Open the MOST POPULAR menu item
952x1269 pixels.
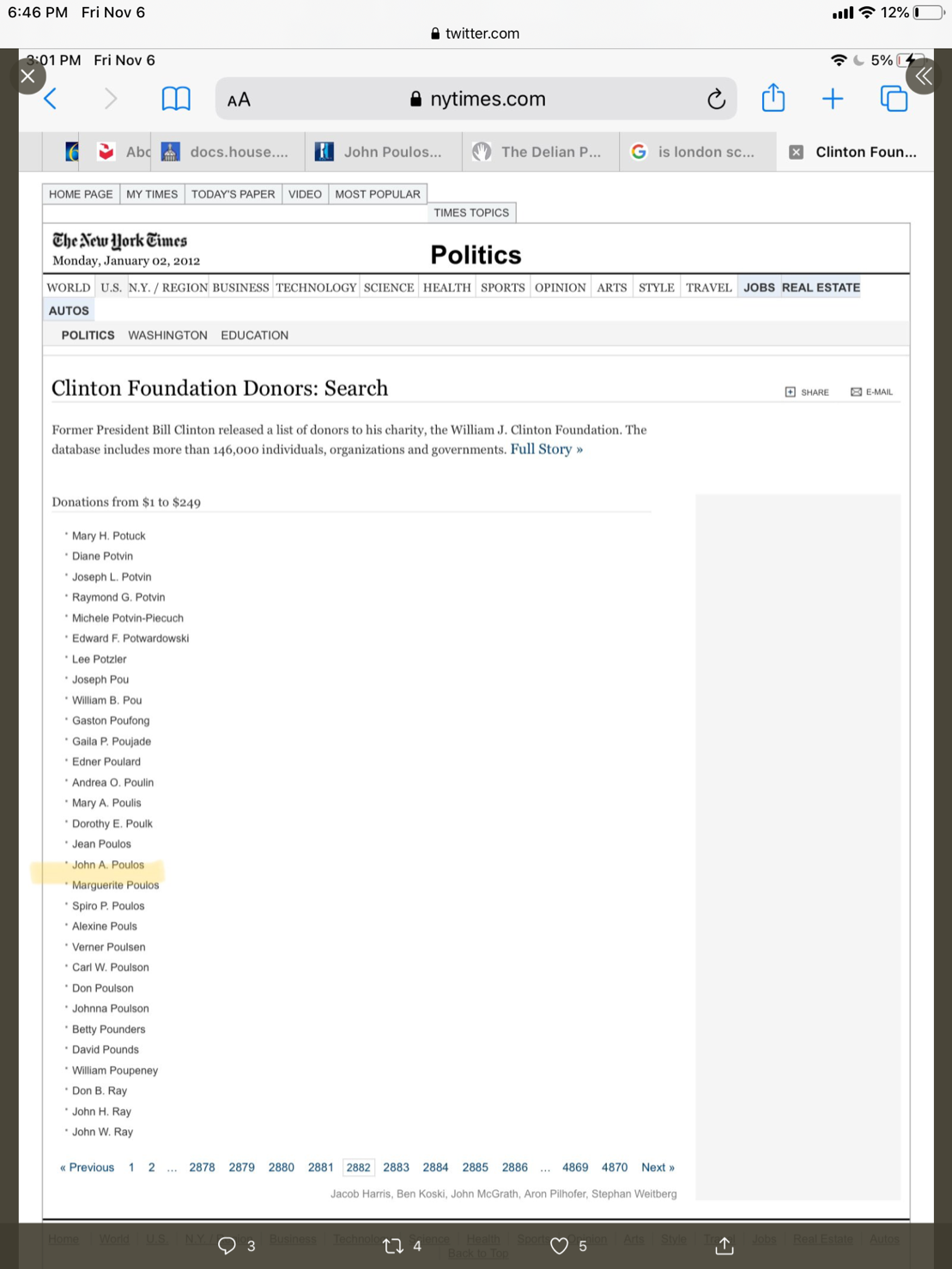378,194
